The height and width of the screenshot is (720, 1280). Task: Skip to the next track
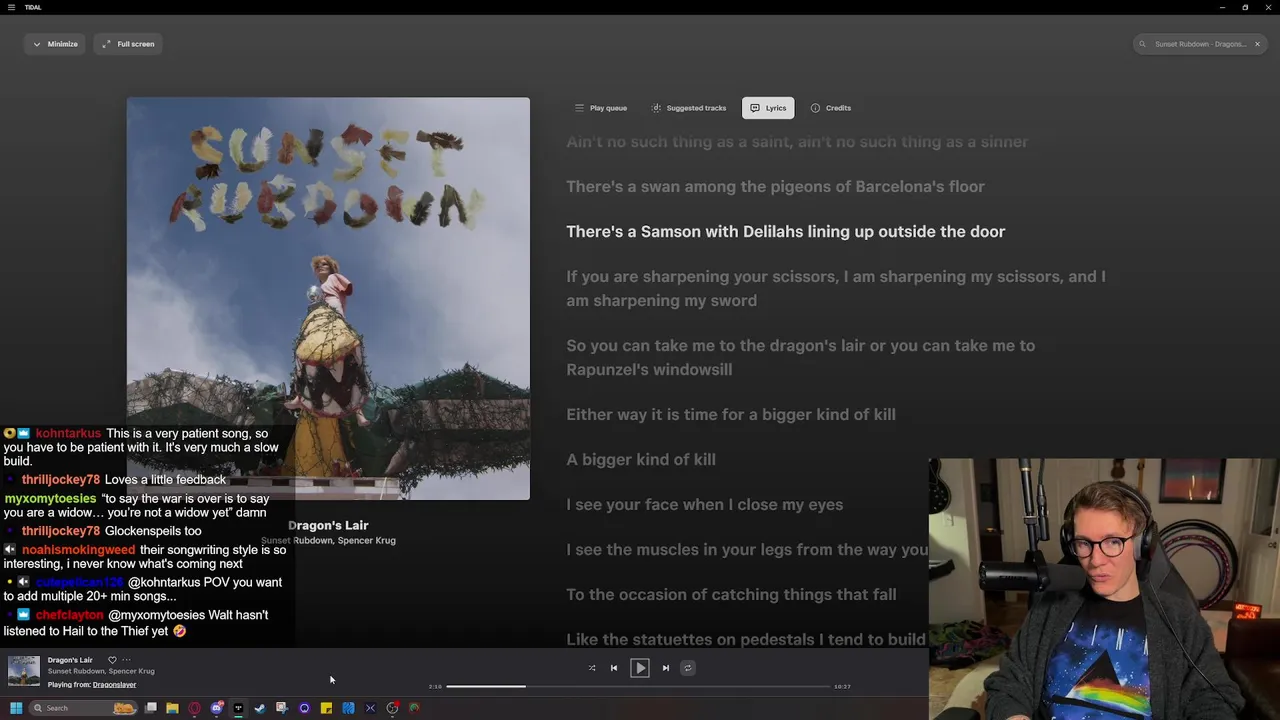click(x=666, y=668)
